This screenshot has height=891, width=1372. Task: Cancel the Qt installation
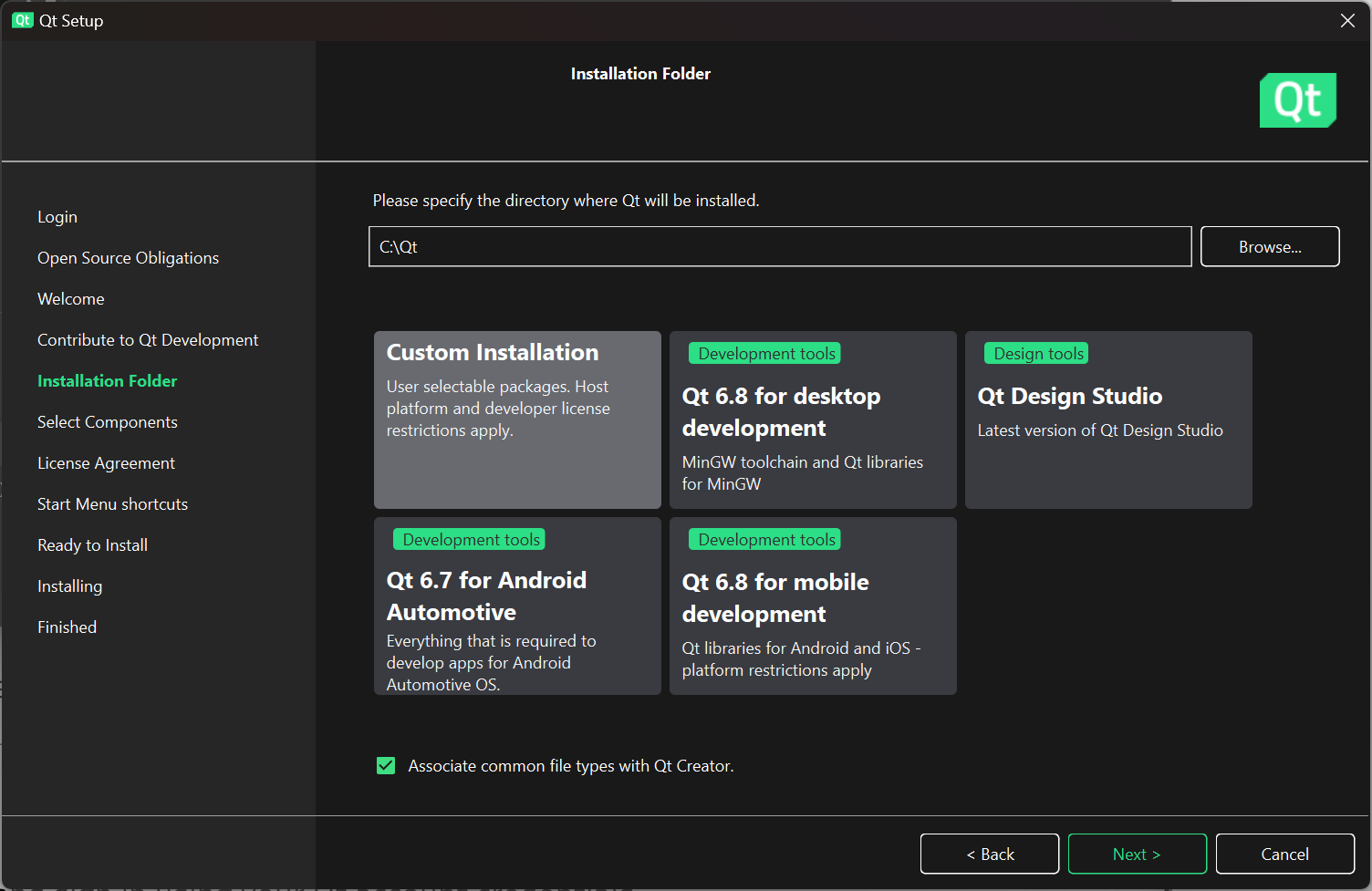click(1284, 854)
